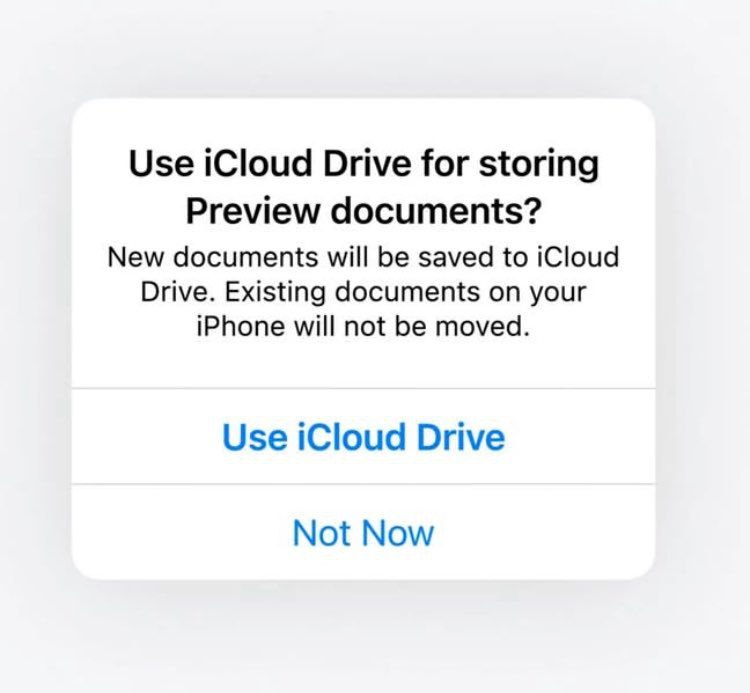Image resolution: width=750 pixels, height=693 pixels.
Task: Select the "Preview documents?" line in the title
Action: coord(364,211)
